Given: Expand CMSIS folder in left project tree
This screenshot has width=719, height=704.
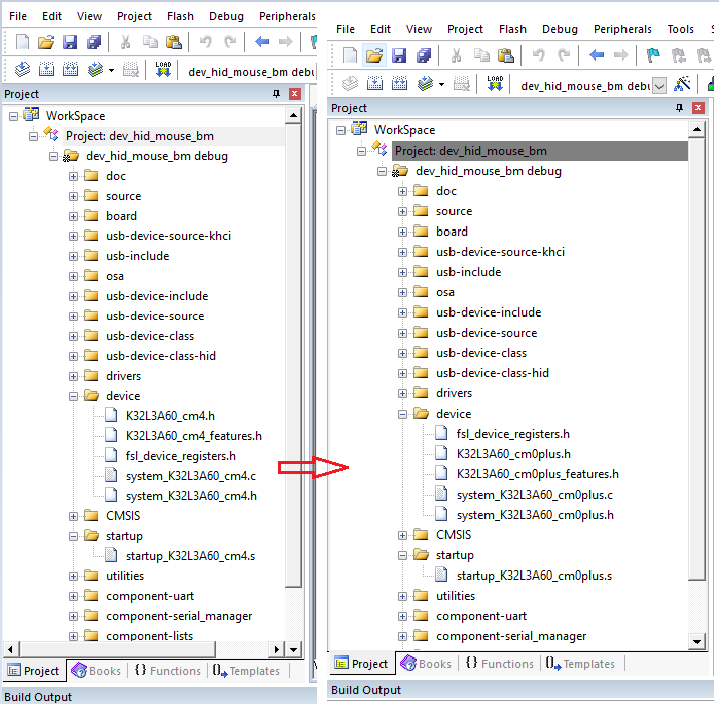Looking at the screenshot, I should (x=74, y=516).
